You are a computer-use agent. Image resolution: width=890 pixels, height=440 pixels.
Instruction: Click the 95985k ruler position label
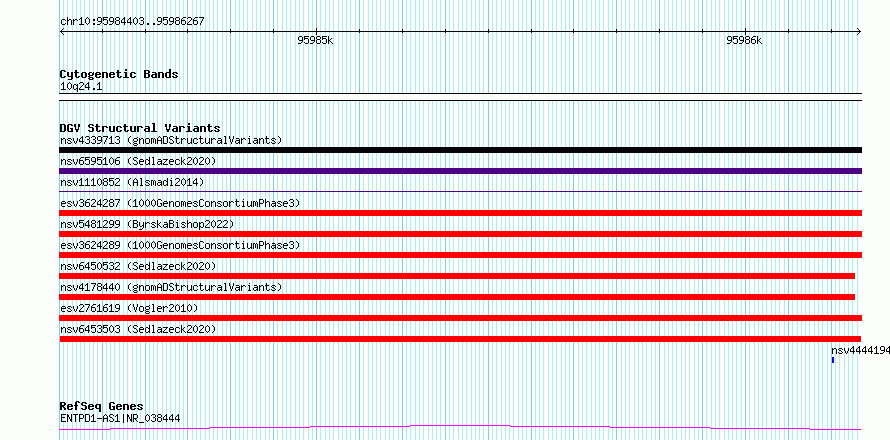(315, 40)
